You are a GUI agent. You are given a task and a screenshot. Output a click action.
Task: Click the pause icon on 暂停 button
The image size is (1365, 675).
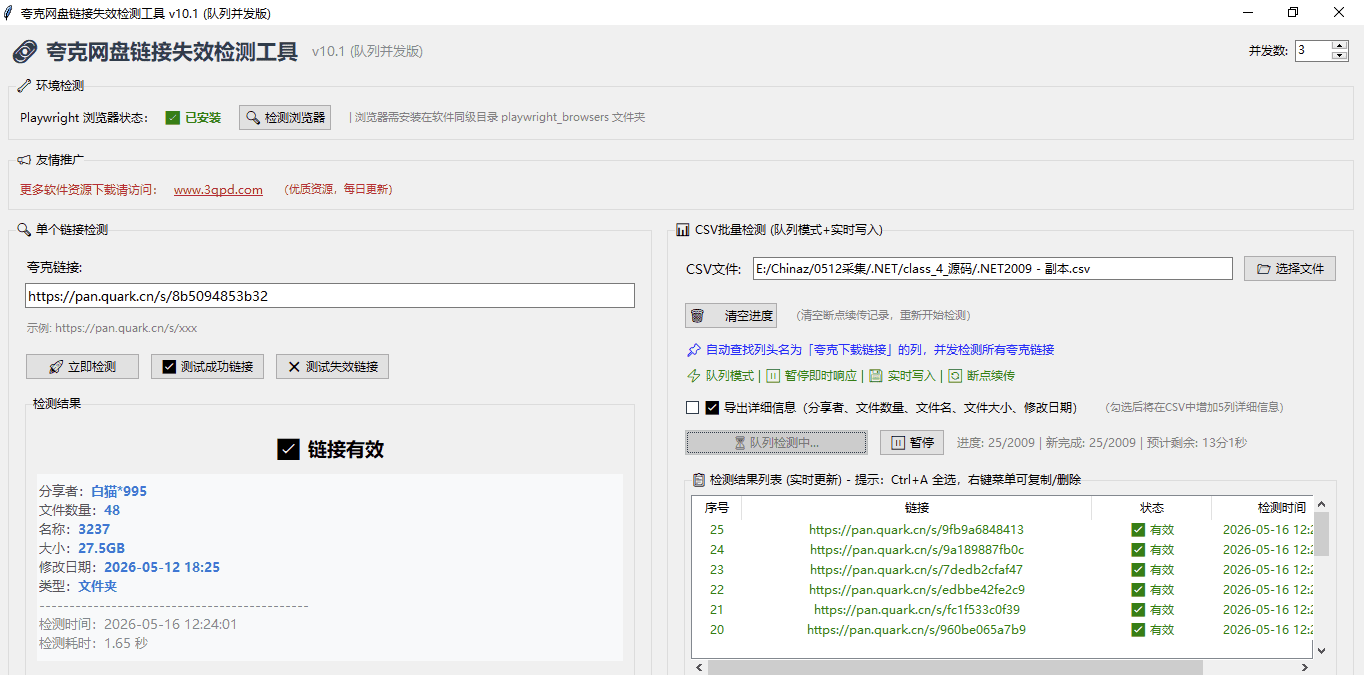pos(898,442)
